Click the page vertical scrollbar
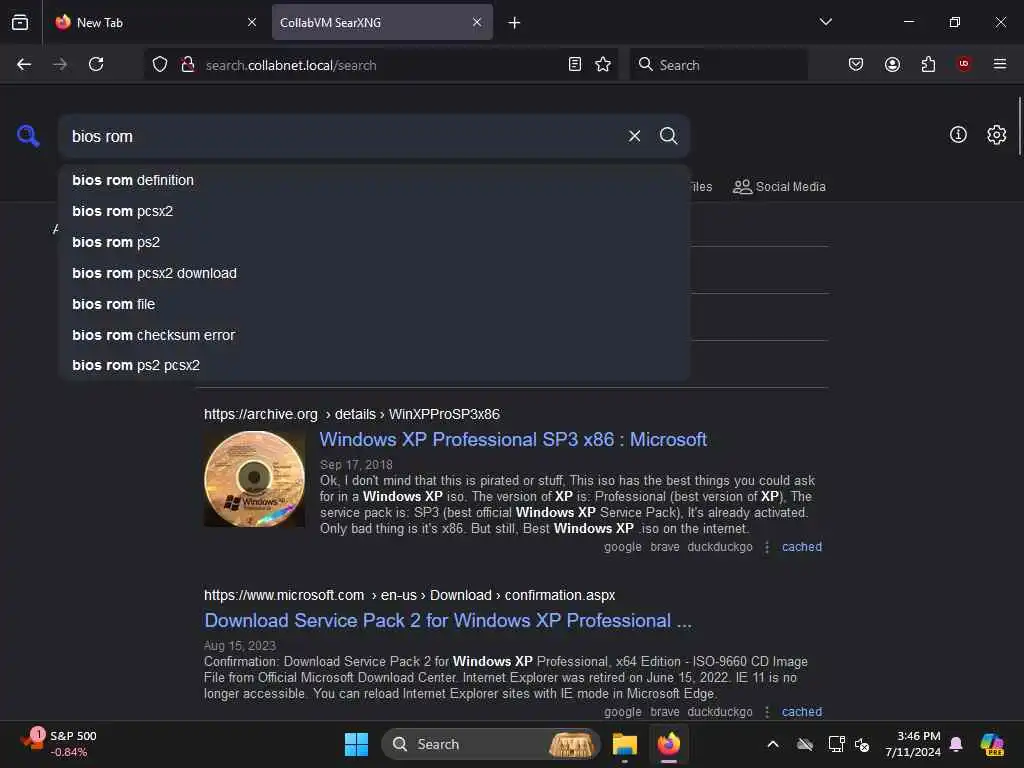 pyautogui.click(x=1019, y=125)
